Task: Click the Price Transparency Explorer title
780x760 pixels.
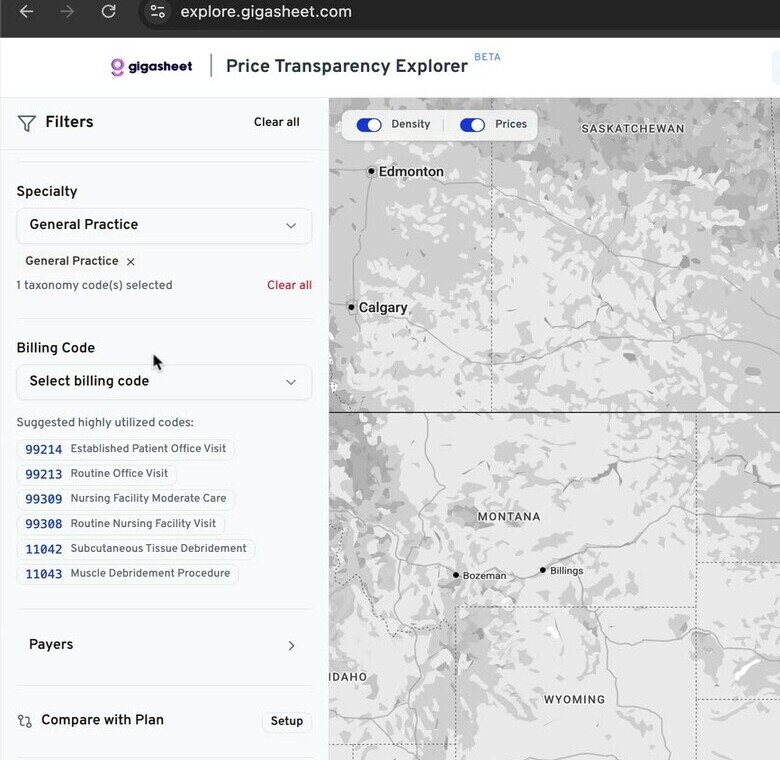Action: click(347, 66)
